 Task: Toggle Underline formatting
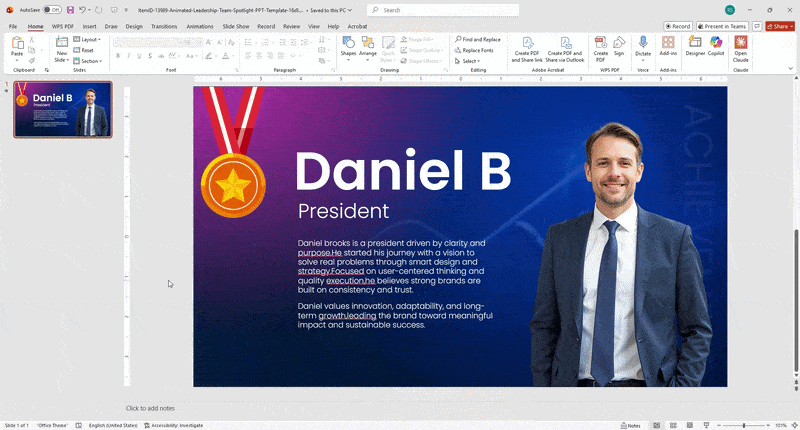[x=139, y=56]
